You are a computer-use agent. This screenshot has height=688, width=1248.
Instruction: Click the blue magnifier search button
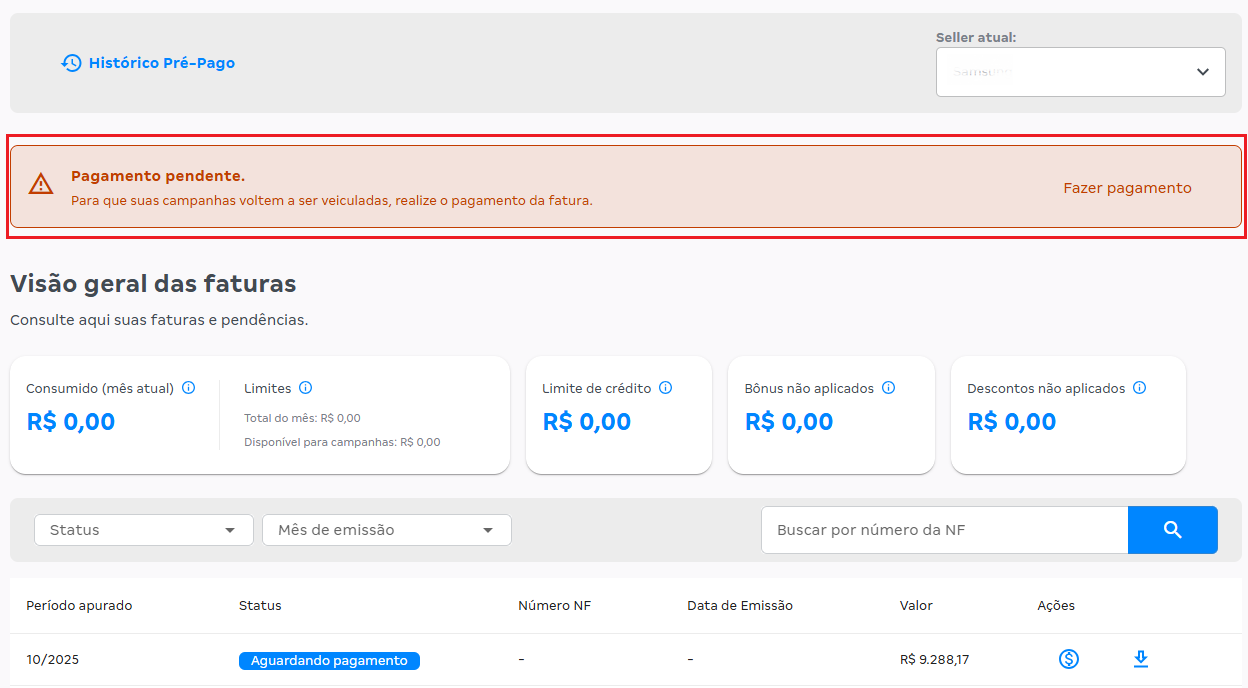tap(1172, 530)
